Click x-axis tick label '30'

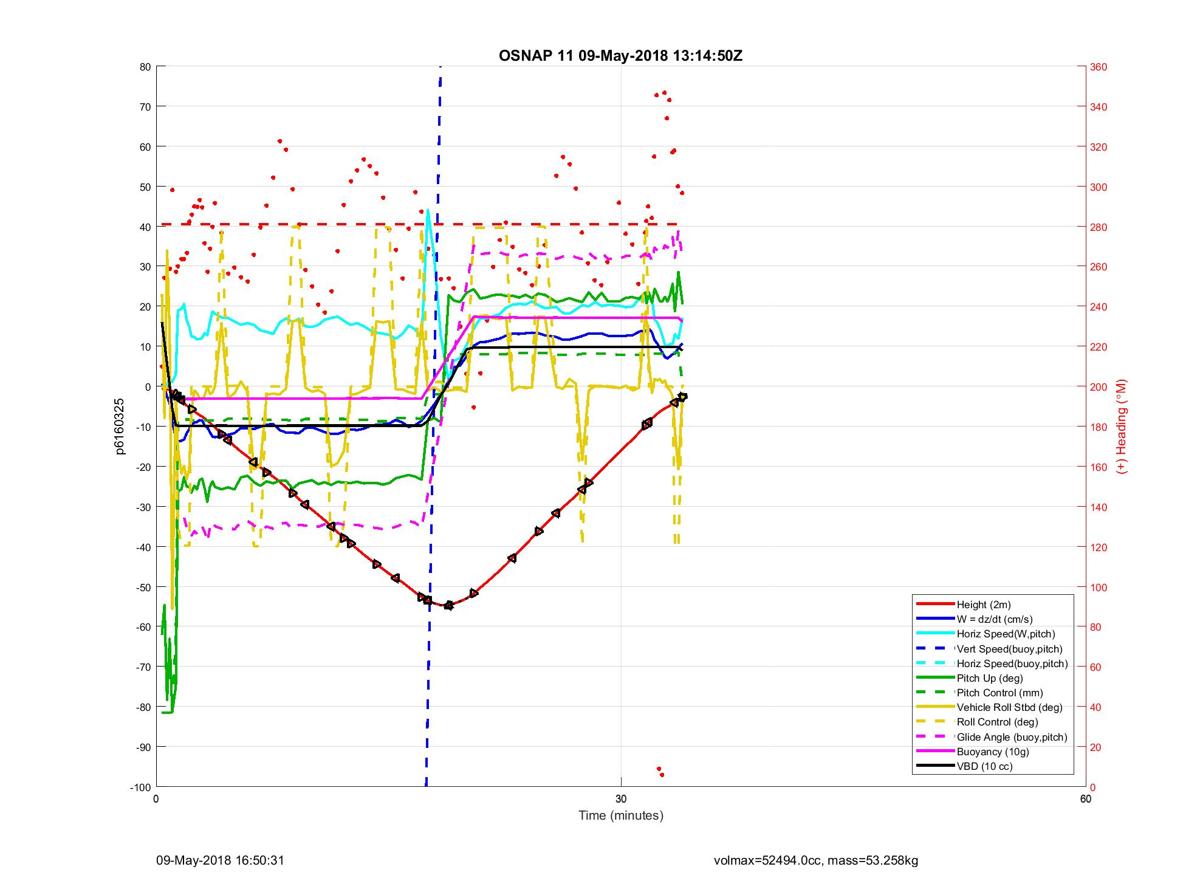click(x=621, y=799)
